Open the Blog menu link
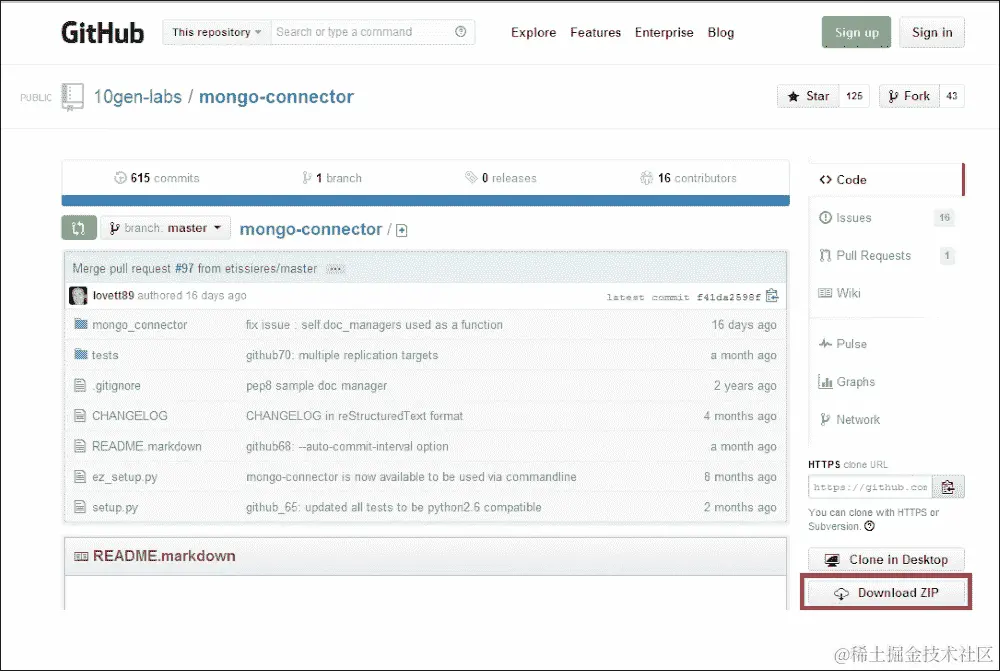 pyautogui.click(x=721, y=33)
